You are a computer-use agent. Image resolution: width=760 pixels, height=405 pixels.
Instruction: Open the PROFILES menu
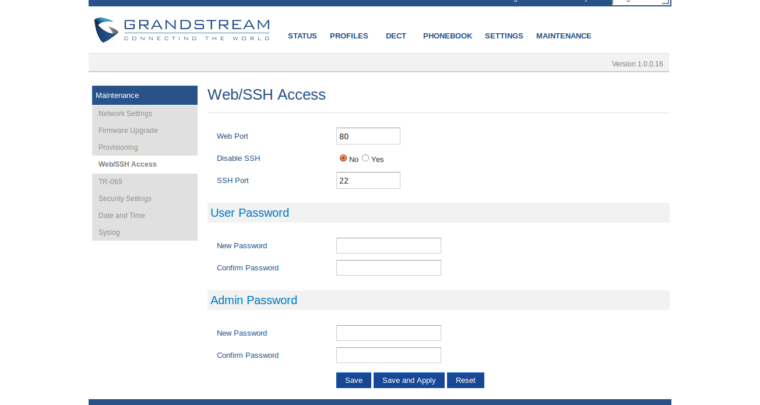point(349,36)
